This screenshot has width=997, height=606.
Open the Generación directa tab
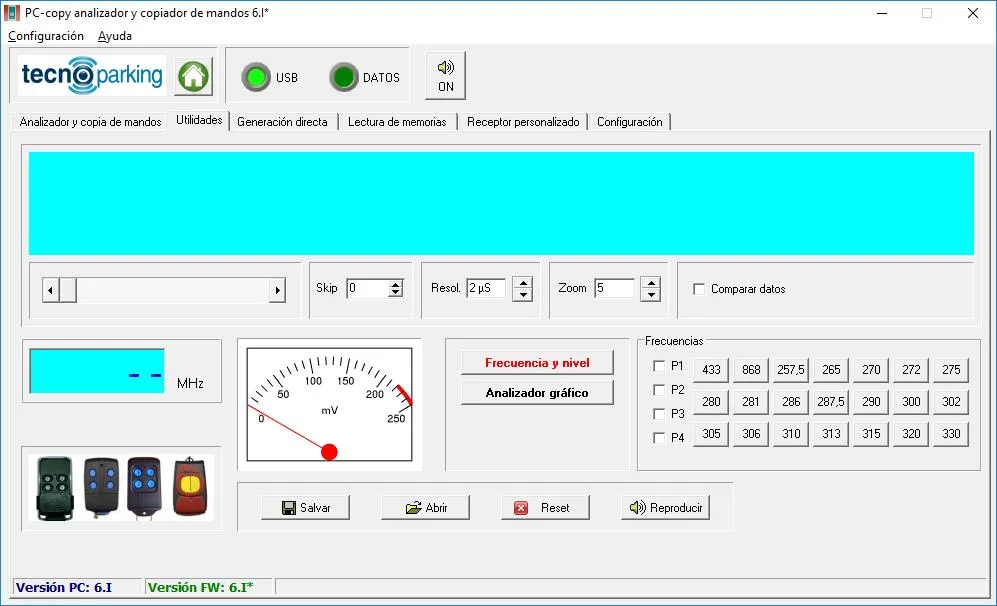[x=282, y=121]
